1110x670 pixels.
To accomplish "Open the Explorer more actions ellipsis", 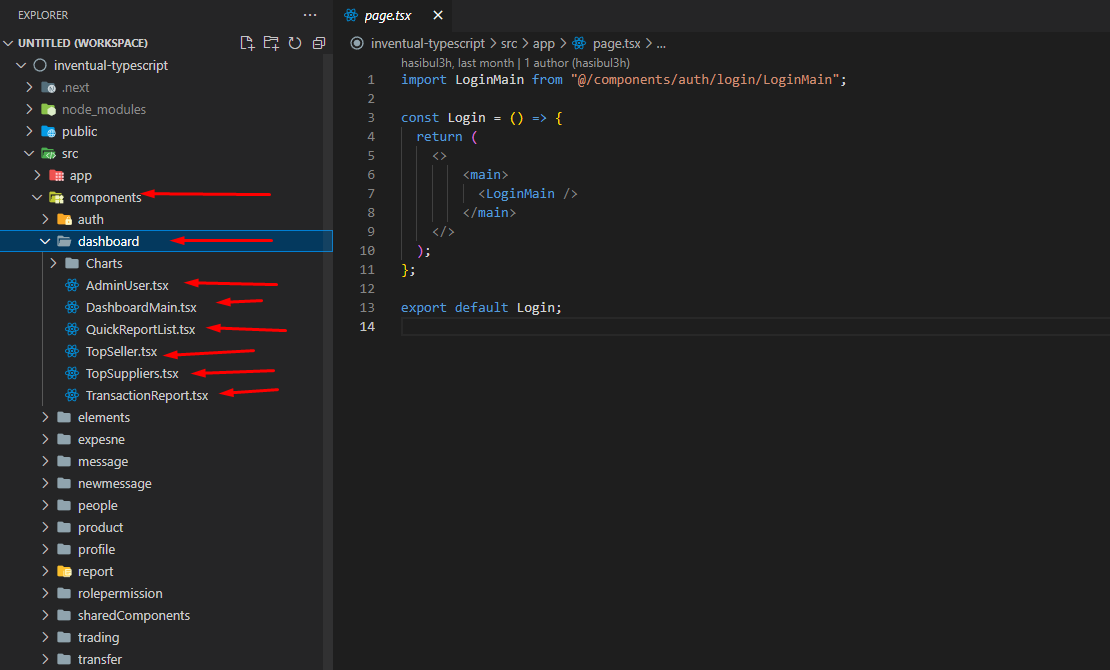I will pos(310,15).
